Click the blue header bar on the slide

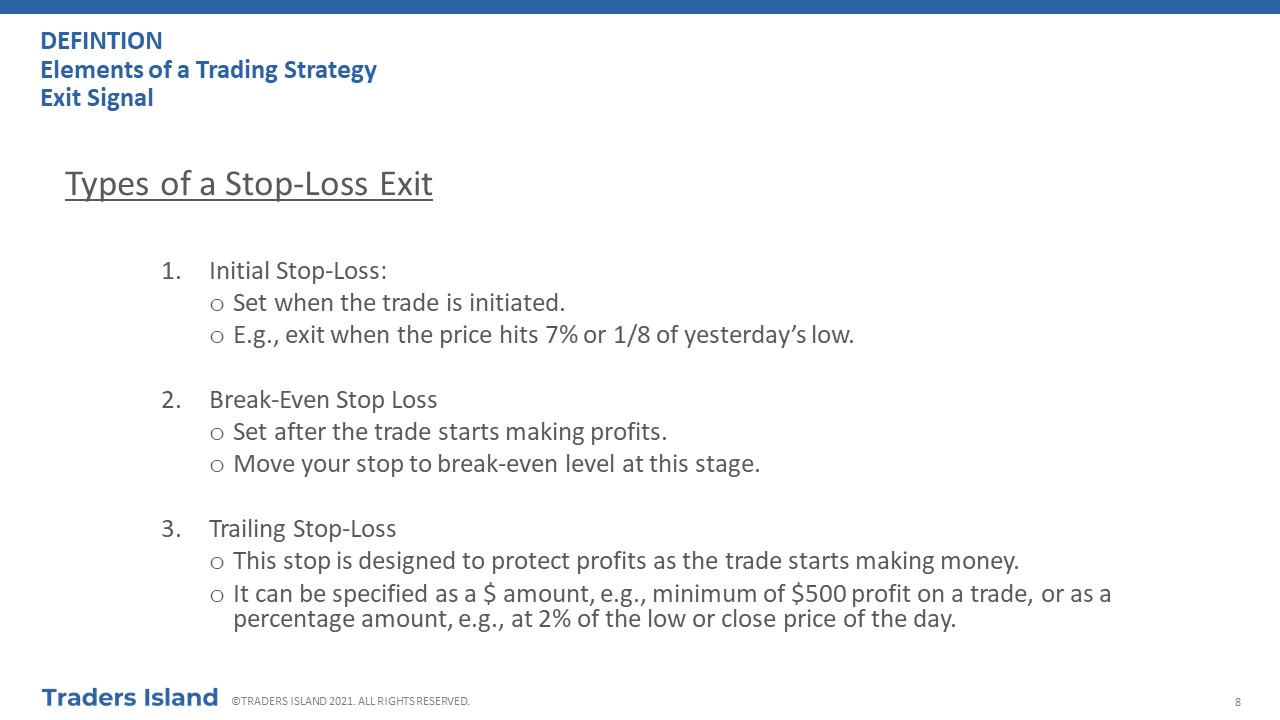pyautogui.click(x=640, y=7)
